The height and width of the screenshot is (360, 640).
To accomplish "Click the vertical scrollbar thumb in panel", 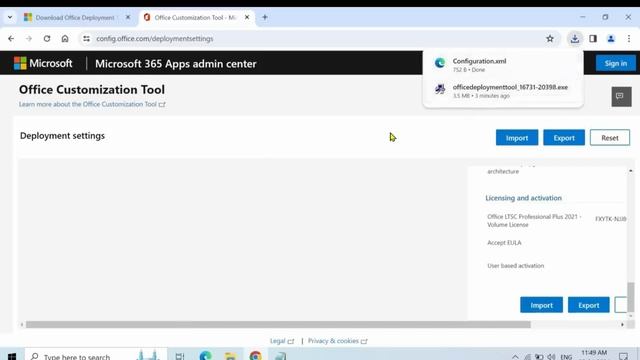I will (x=631, y=296).
